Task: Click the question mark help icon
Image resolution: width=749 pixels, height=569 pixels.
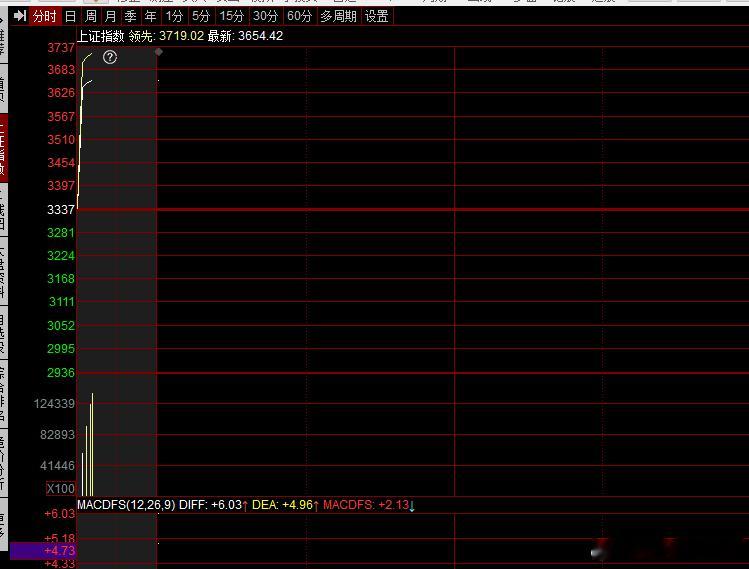Action: [x=110, y=57]
